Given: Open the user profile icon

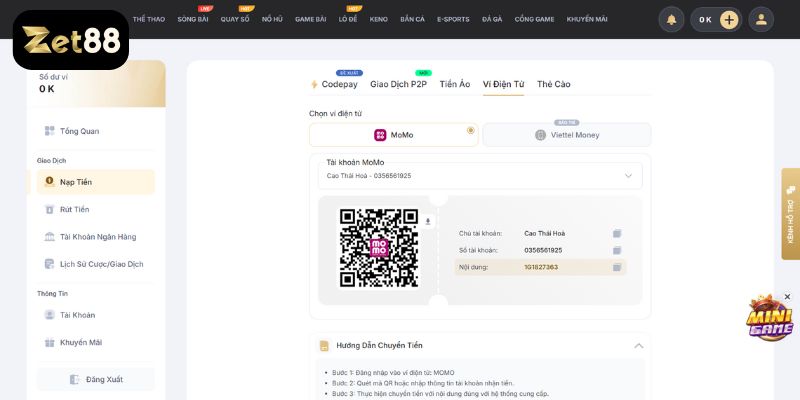Looking at the screenshot, I should tap(761, 20).
